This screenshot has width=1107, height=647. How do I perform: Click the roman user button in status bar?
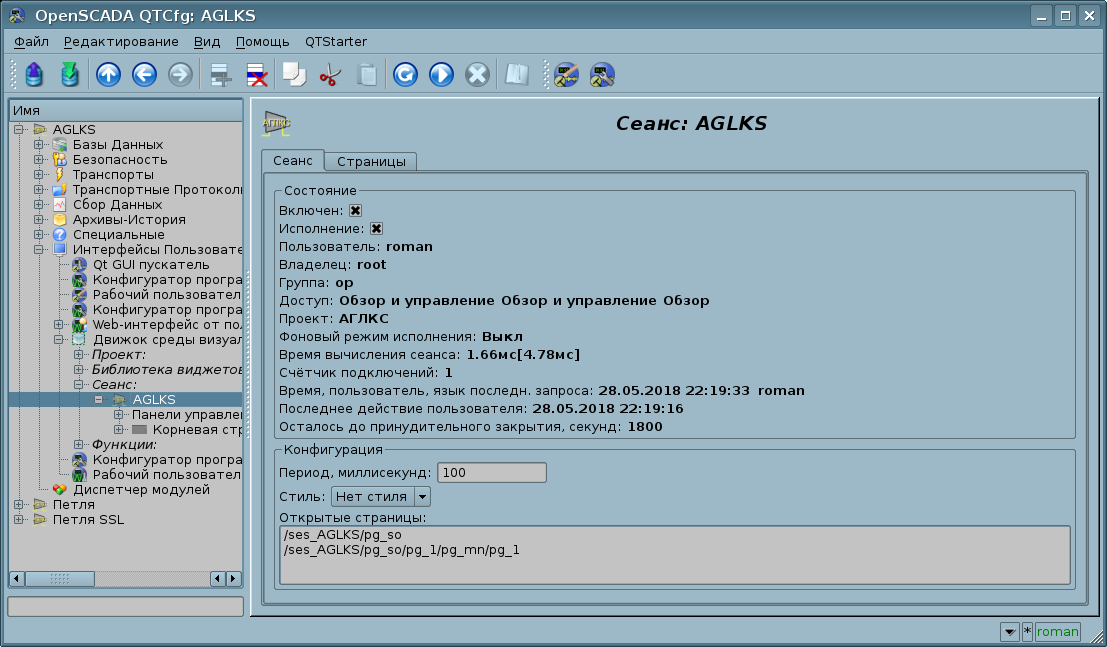tap(1058, 631)
